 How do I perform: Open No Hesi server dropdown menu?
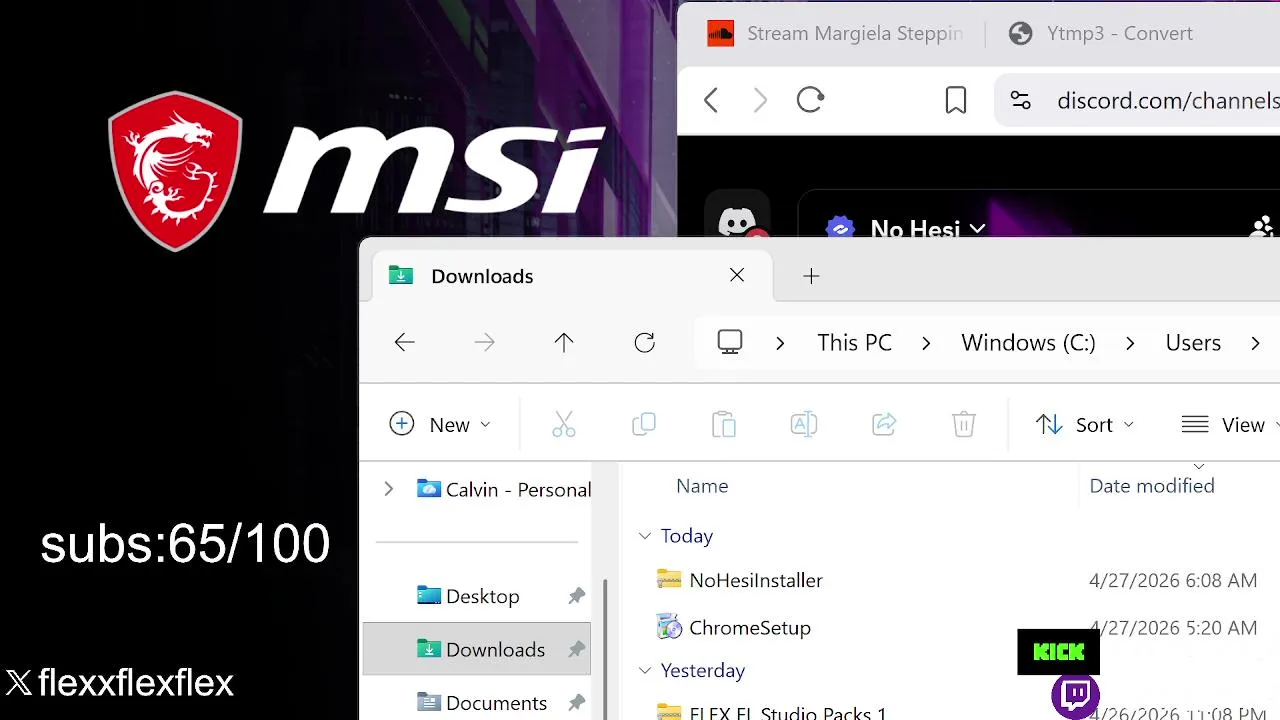coord(977,229)
